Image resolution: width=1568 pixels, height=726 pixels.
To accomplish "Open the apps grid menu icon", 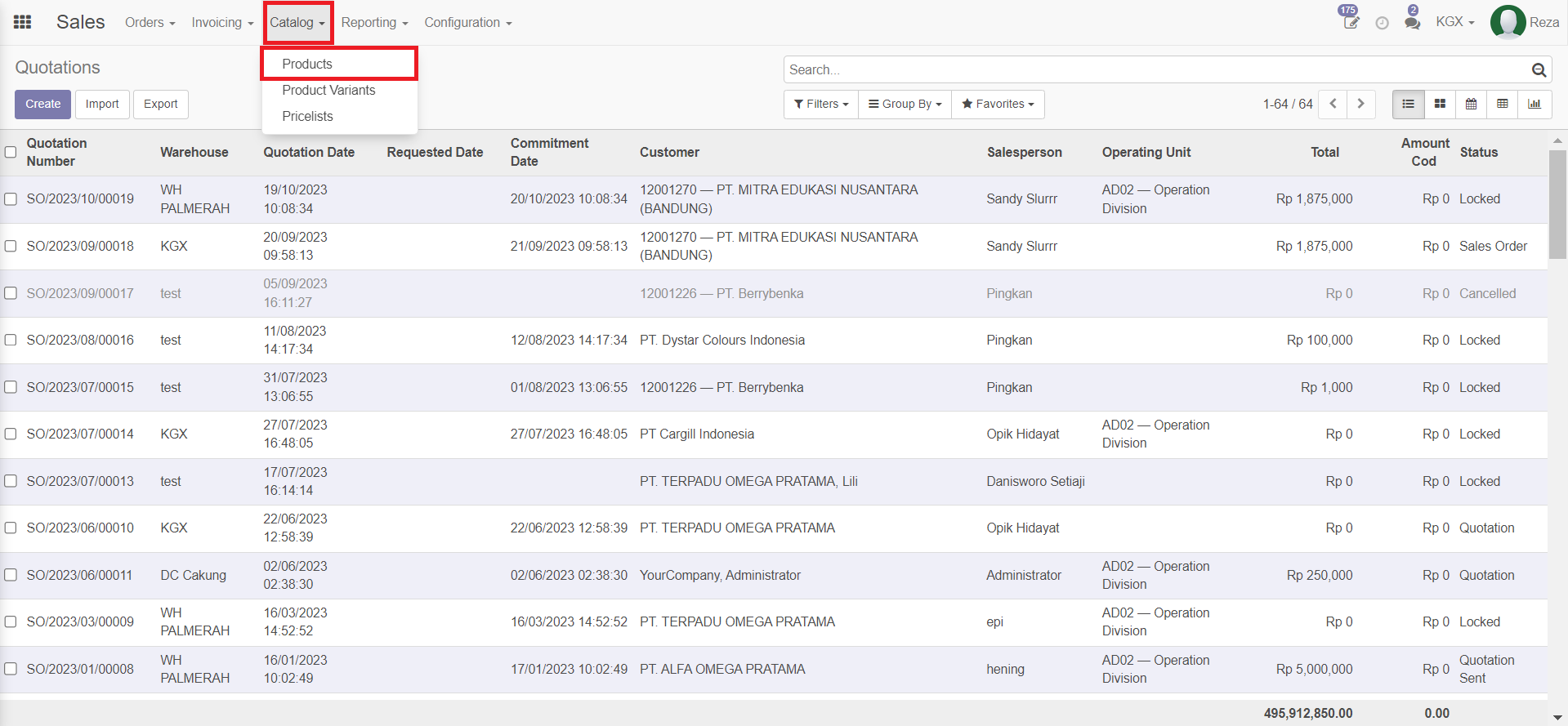I will pyautogui.click(x=23, y=22).
